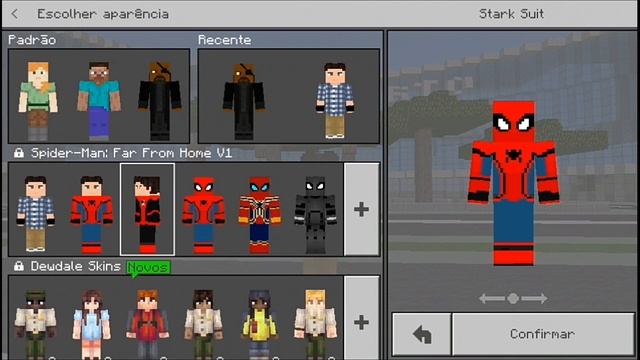Image resolution: width=640 pixels, height=360 pixels.
Task: Open the Spider-Man: Far From Home V1 pack
Action: tap(131, 153)
